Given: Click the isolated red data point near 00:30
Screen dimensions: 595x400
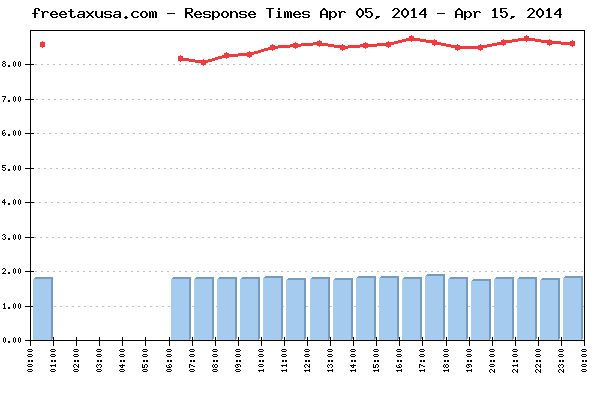Looking at the screenshot, I should click(x=42, y=45).
